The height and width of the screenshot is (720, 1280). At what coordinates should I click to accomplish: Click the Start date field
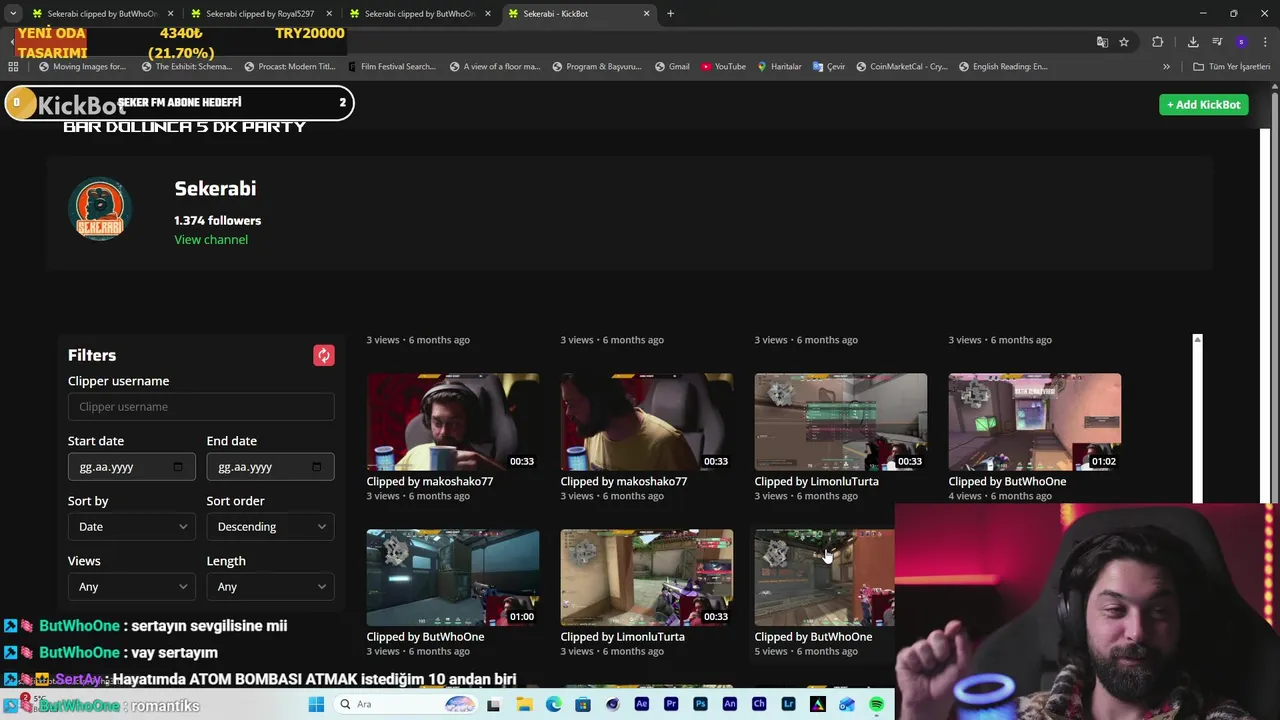click(131, 467)
